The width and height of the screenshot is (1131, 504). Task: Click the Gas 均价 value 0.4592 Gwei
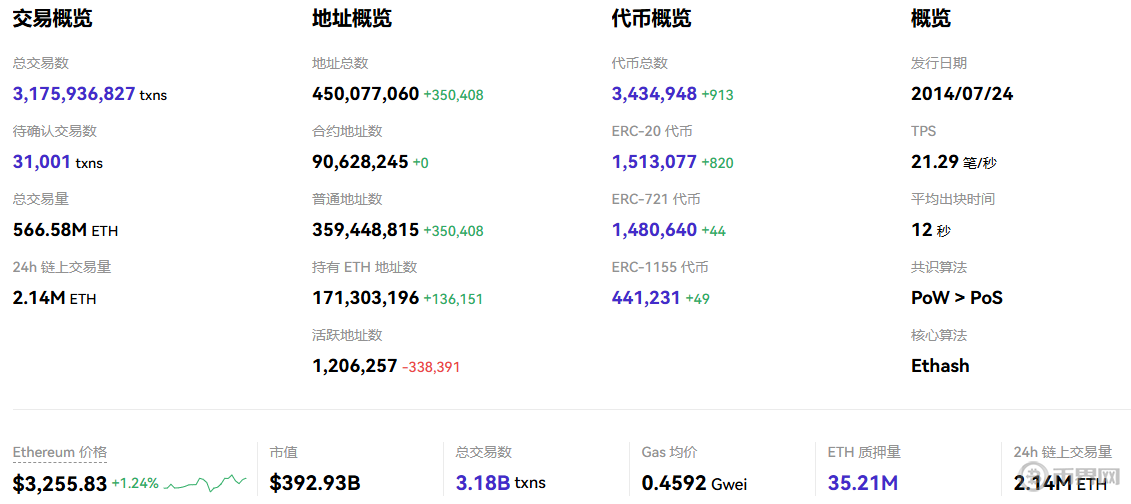pos(694,483)
